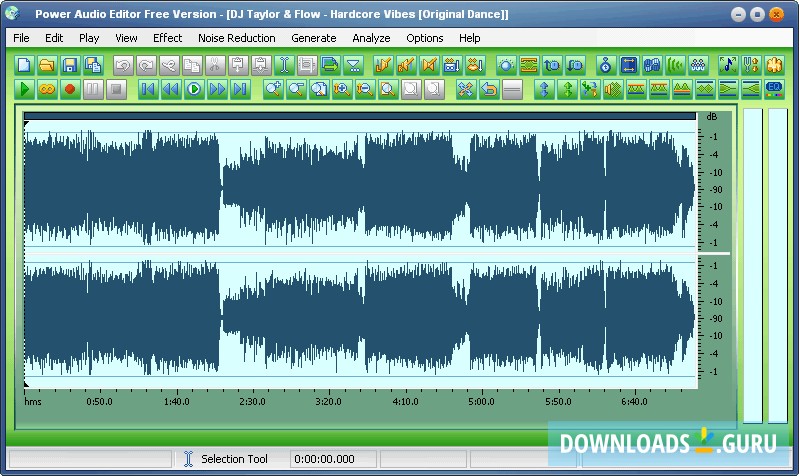The height and width of the screenshot is (476, 799).
Task: Open the EQ equalizer icon
Action: point(774,89)
